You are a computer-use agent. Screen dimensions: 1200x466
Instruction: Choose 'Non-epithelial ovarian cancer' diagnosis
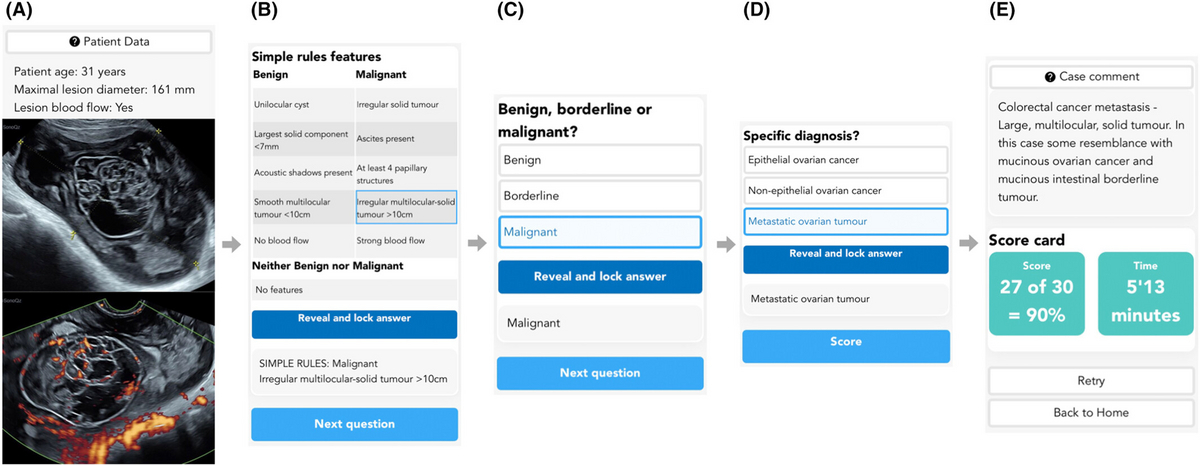(x=845, y=190)
